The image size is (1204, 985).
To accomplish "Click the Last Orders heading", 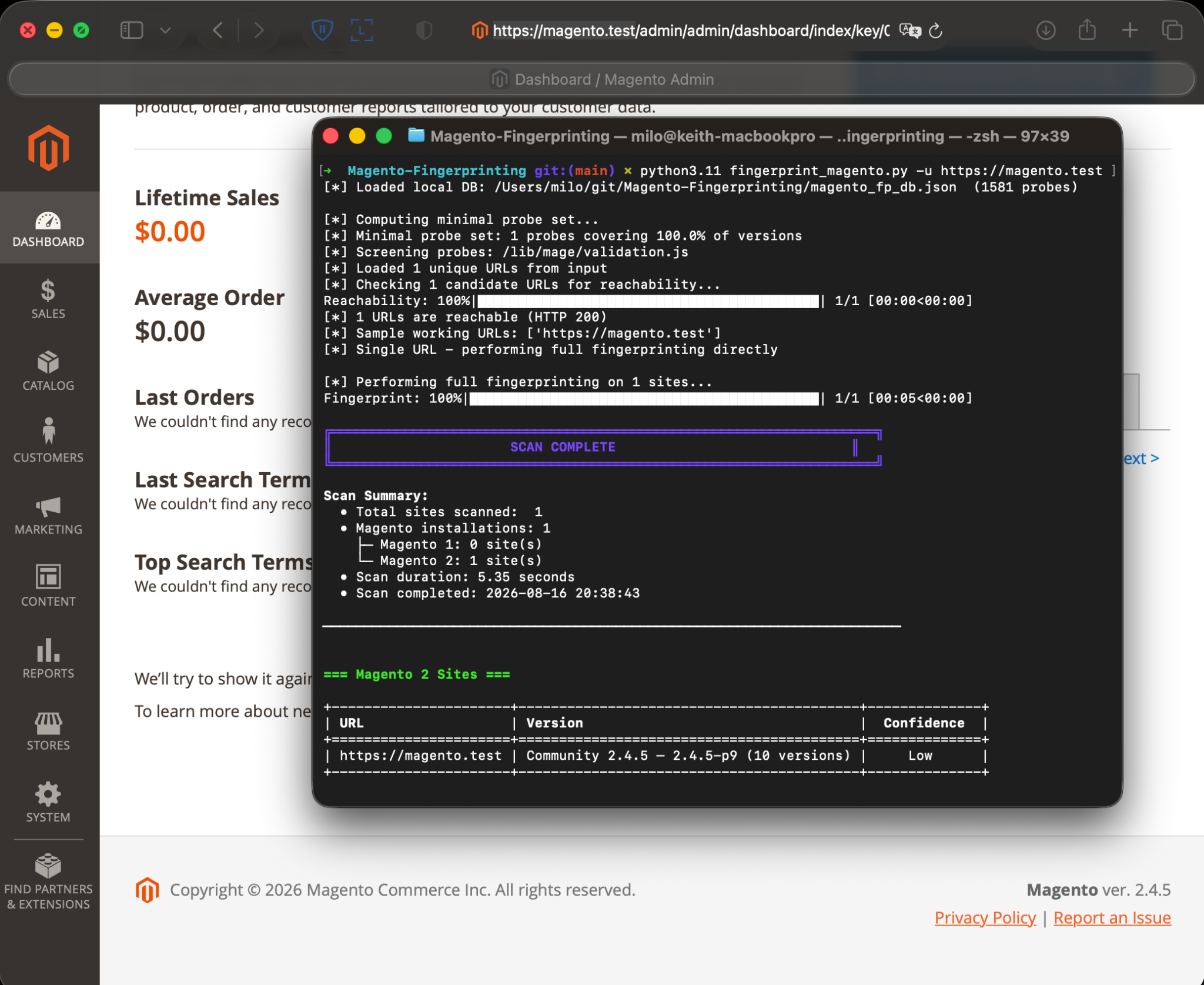I will (x=195, y=398).
